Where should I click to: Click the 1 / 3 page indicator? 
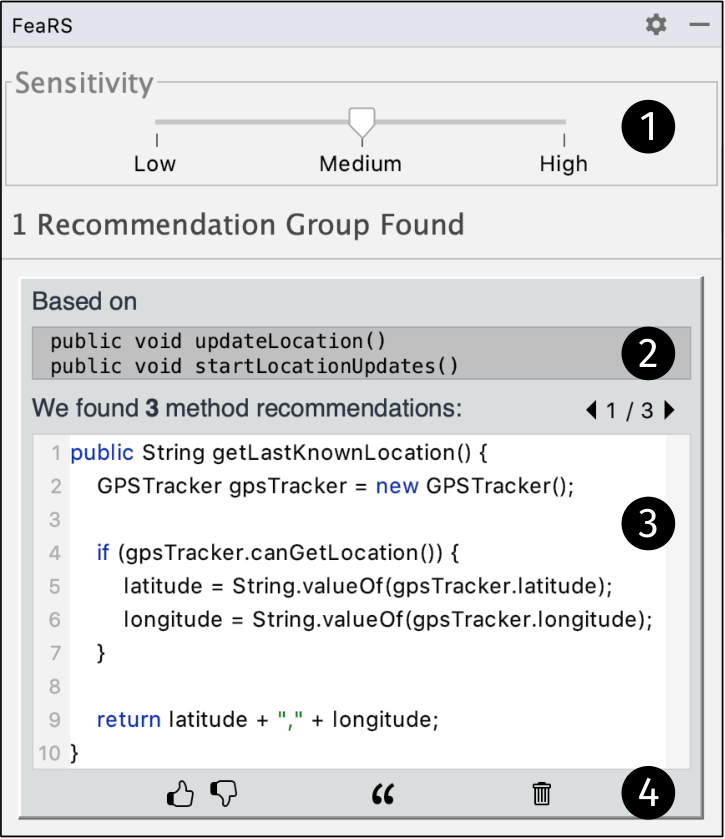point(630,411)
